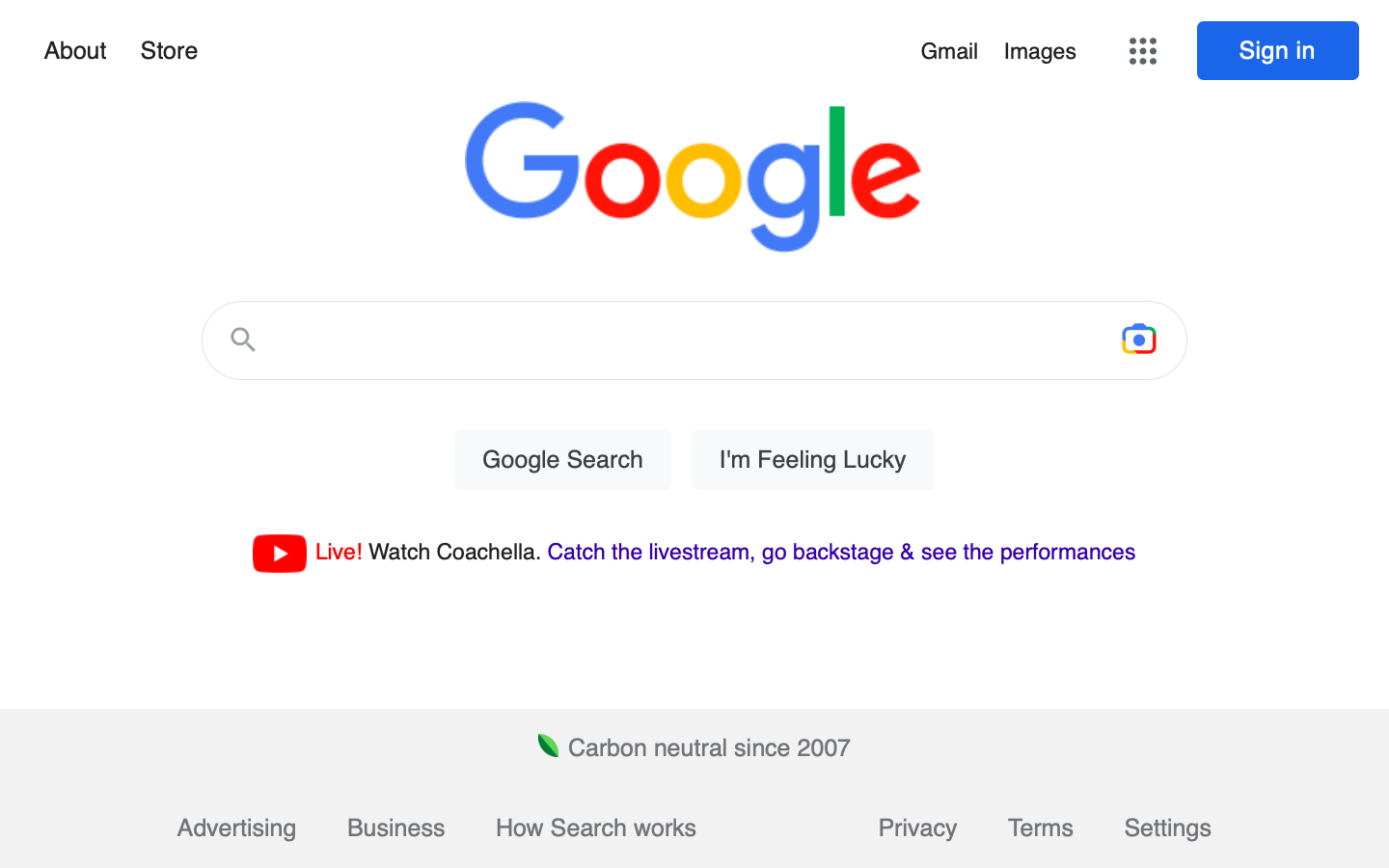This screenshot has width=1389, height=868.
Task: Click the magnifying glass search icon
Action: pyautogui.click(x=243, y=339)
